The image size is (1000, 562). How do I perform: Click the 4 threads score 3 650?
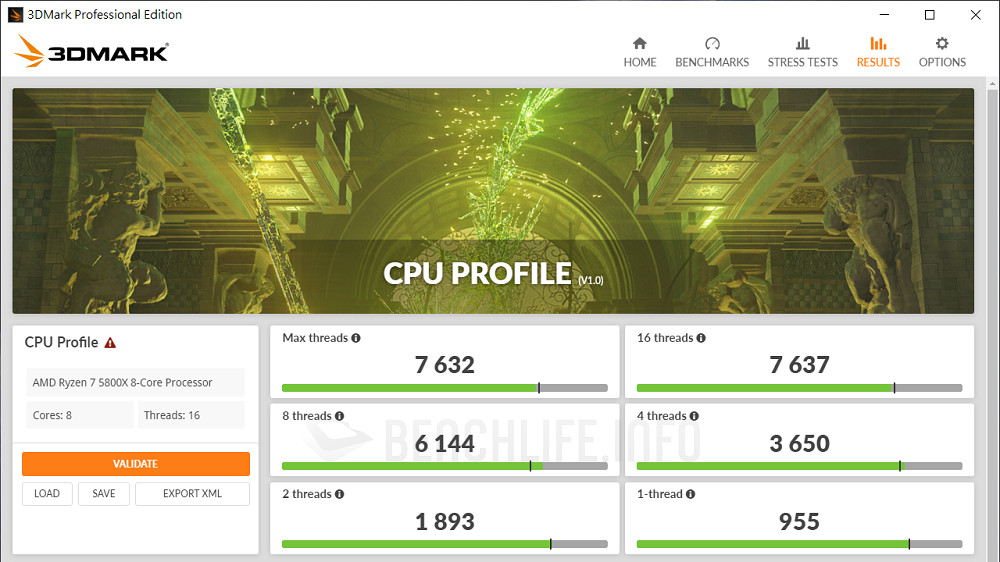point(799,443)
